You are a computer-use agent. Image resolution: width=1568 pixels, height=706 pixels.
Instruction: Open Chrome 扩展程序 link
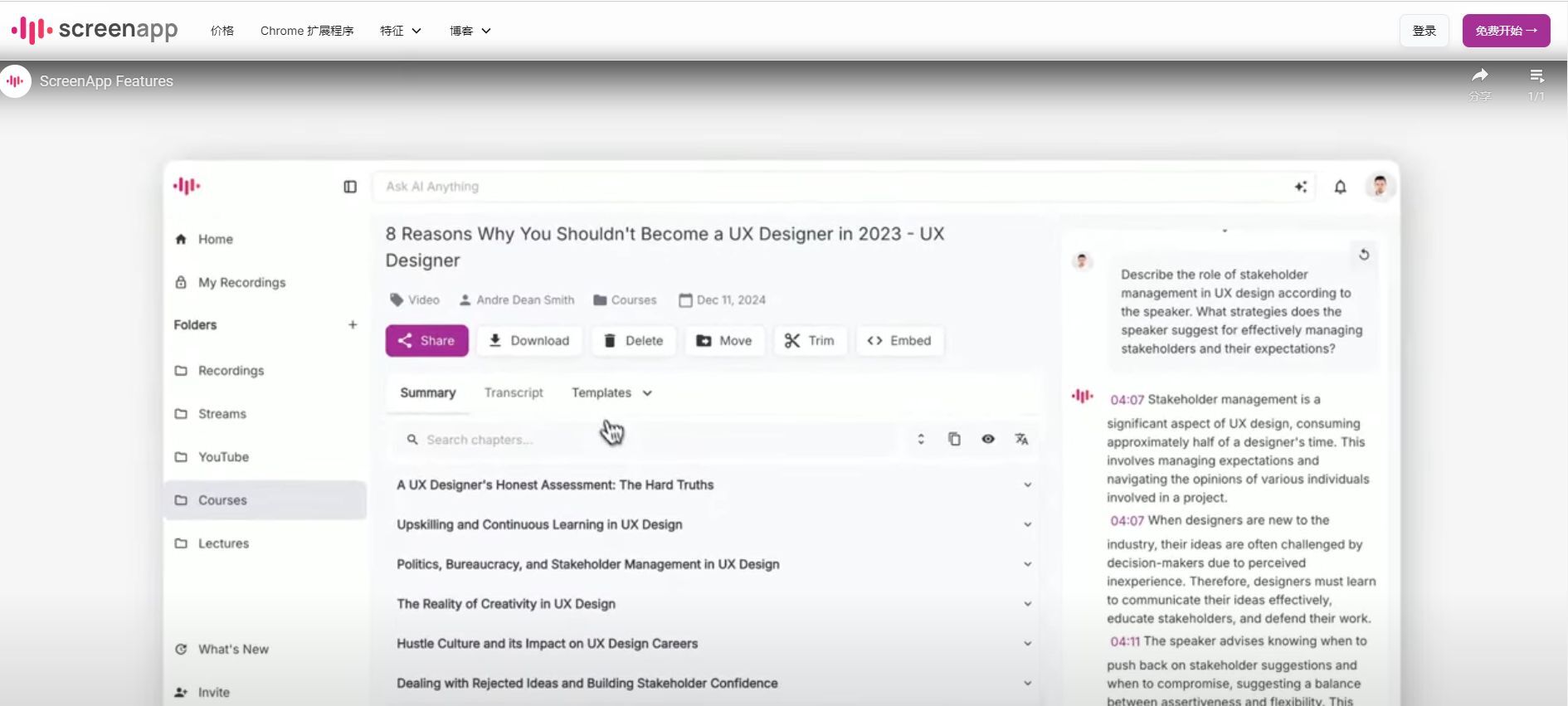coord(307,31)
